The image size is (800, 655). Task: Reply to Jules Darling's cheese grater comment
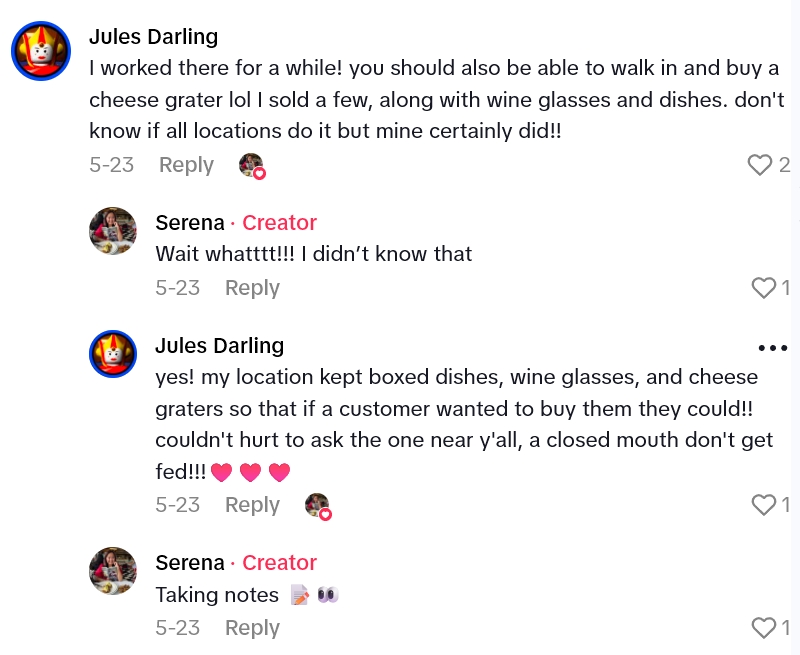click(186, 165)
